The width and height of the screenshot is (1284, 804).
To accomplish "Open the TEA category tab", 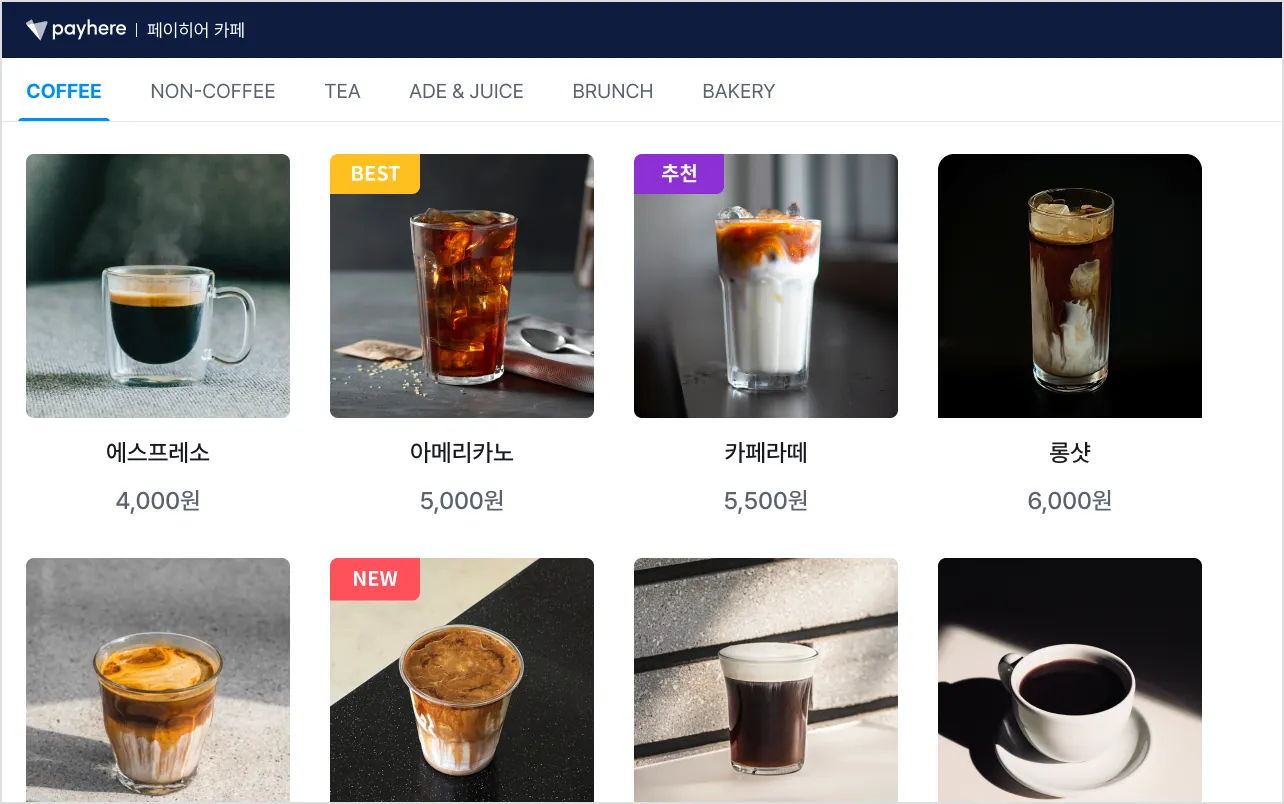I will point(342,91).
